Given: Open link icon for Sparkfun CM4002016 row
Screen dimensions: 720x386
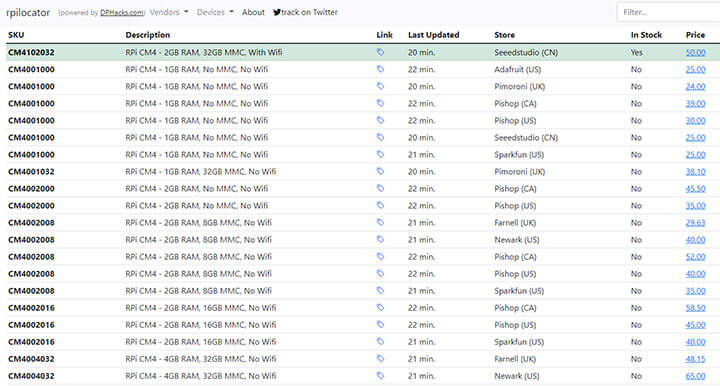Looking at the screenshot, I should (380, 341).
